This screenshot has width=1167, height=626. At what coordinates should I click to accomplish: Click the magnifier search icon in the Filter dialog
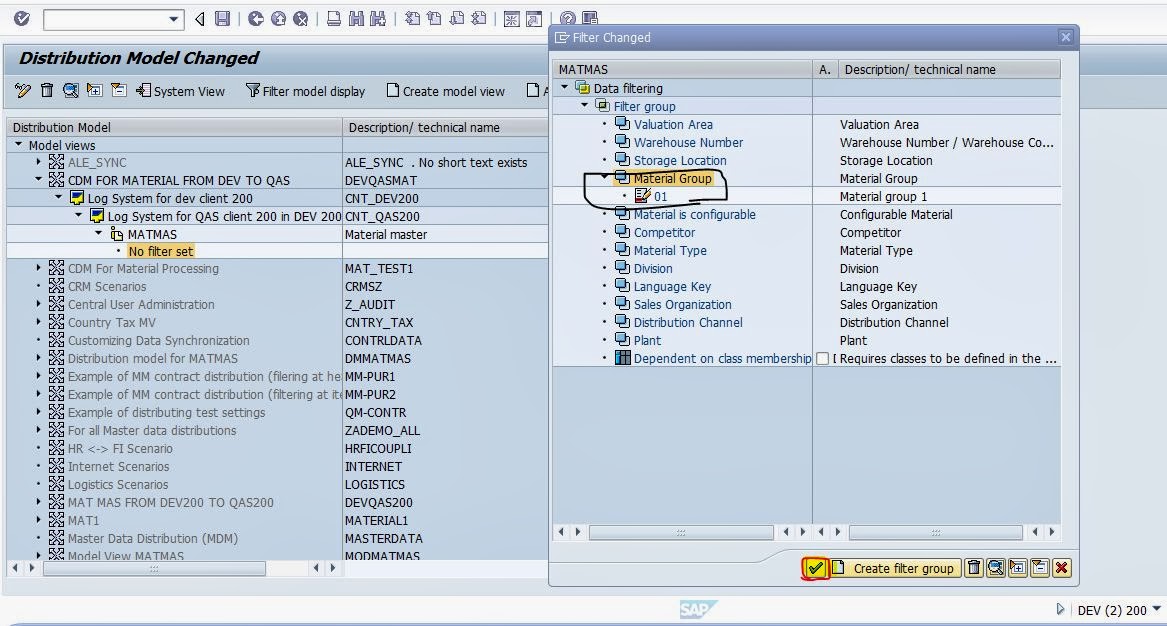[995, 567]
